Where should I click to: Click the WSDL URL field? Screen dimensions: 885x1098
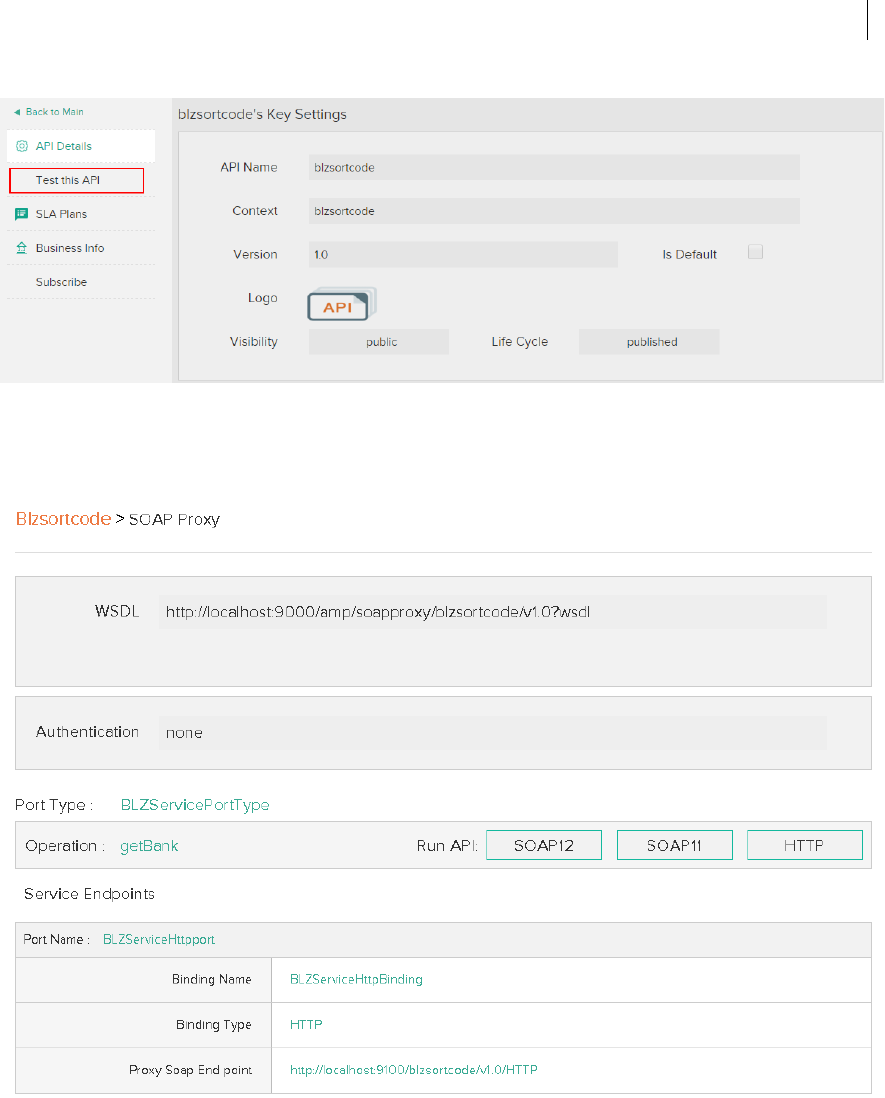point(492,611)
